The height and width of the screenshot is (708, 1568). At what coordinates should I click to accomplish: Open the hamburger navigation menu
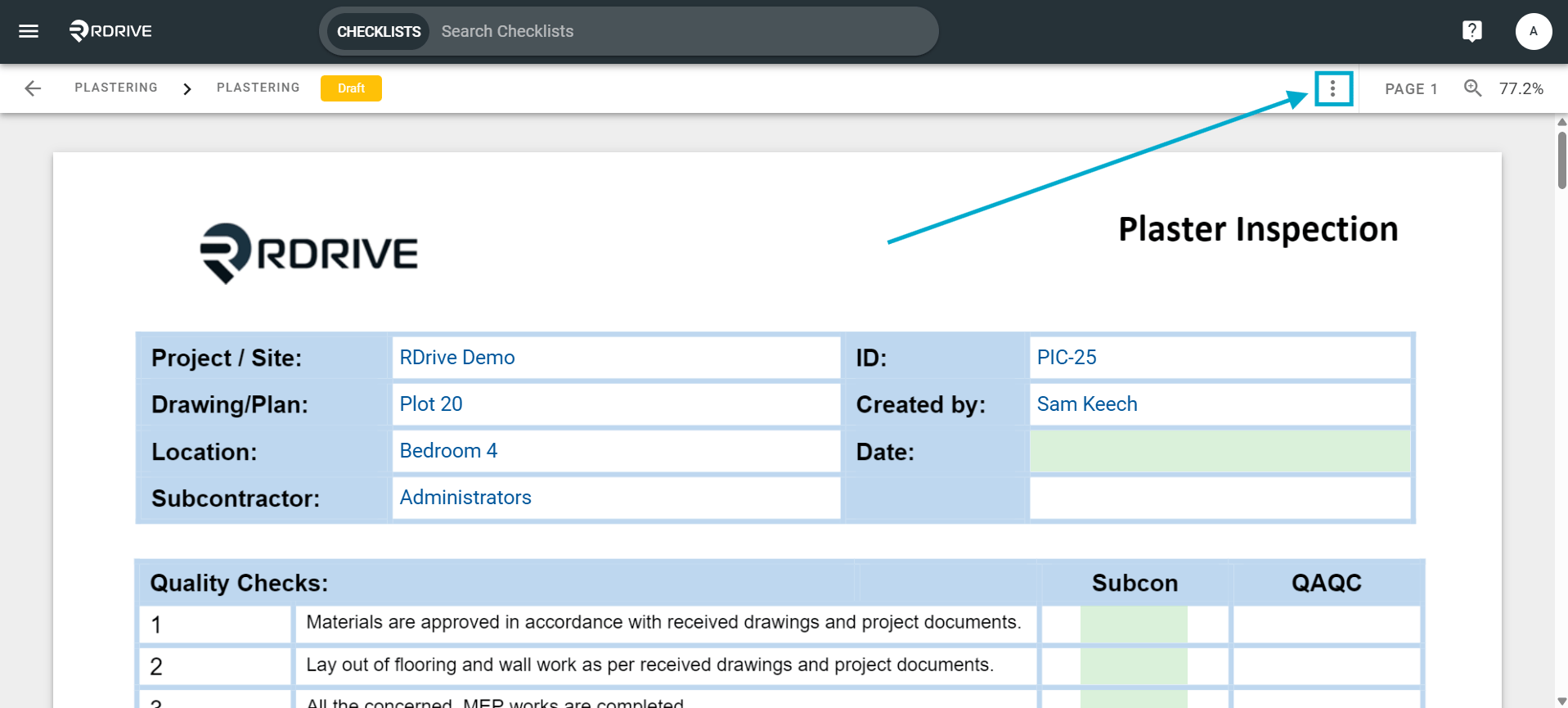click(29, 31)
